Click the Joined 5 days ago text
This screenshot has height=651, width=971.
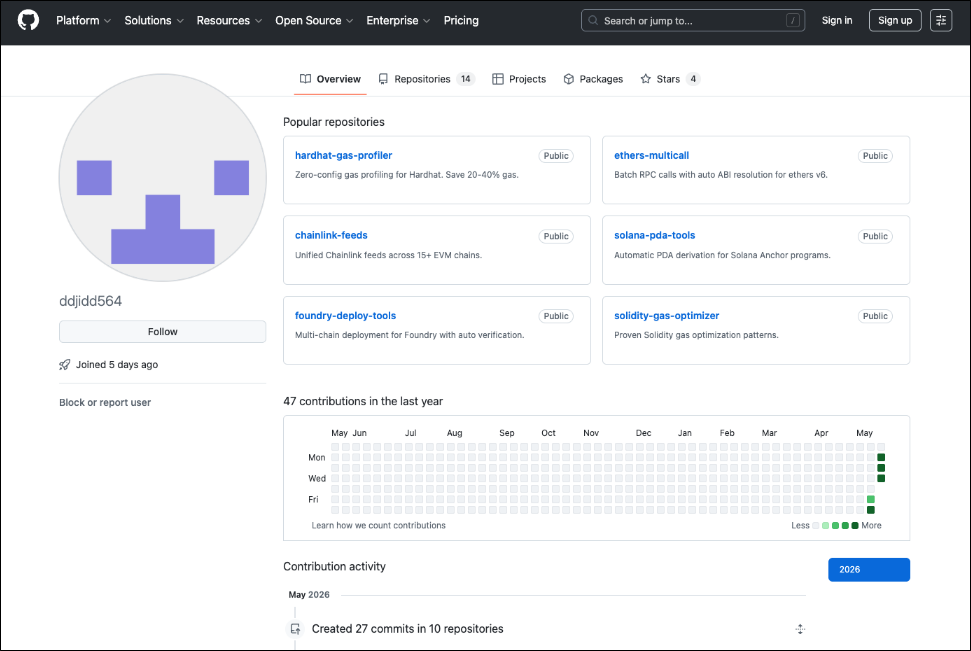(116, 364)
